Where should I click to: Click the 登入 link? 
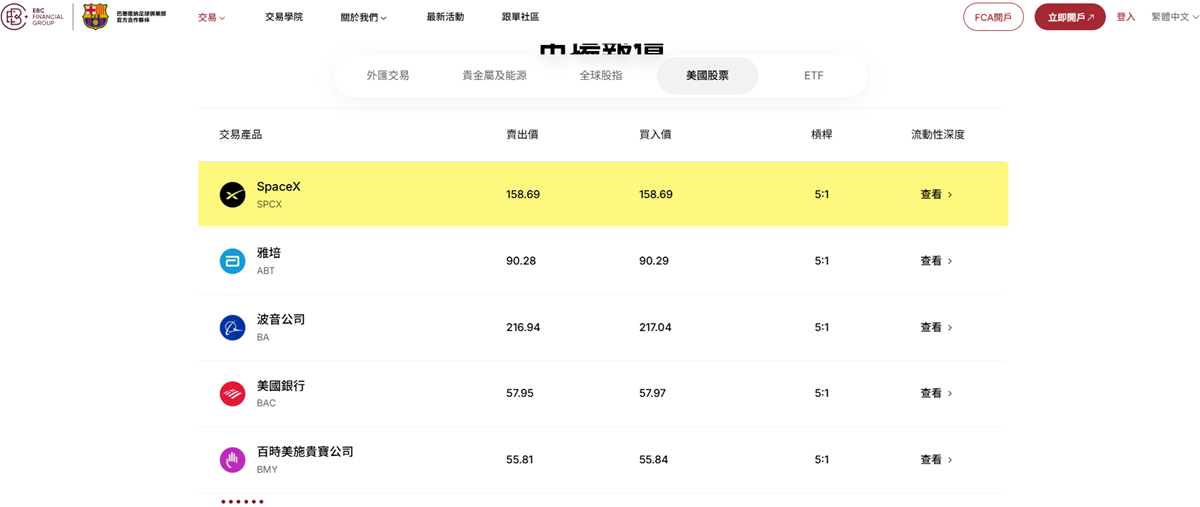pyautogui.click(x=1126, y=17)
